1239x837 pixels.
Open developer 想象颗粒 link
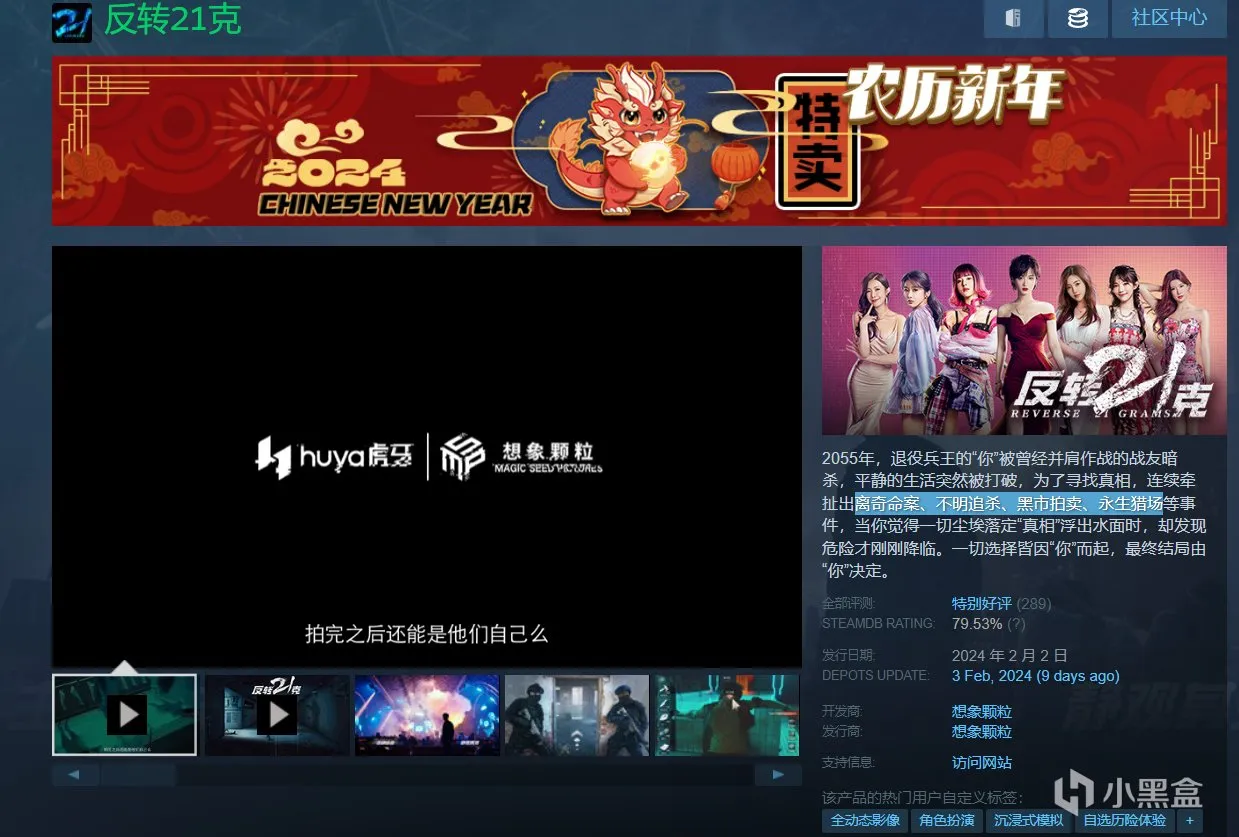982,712
